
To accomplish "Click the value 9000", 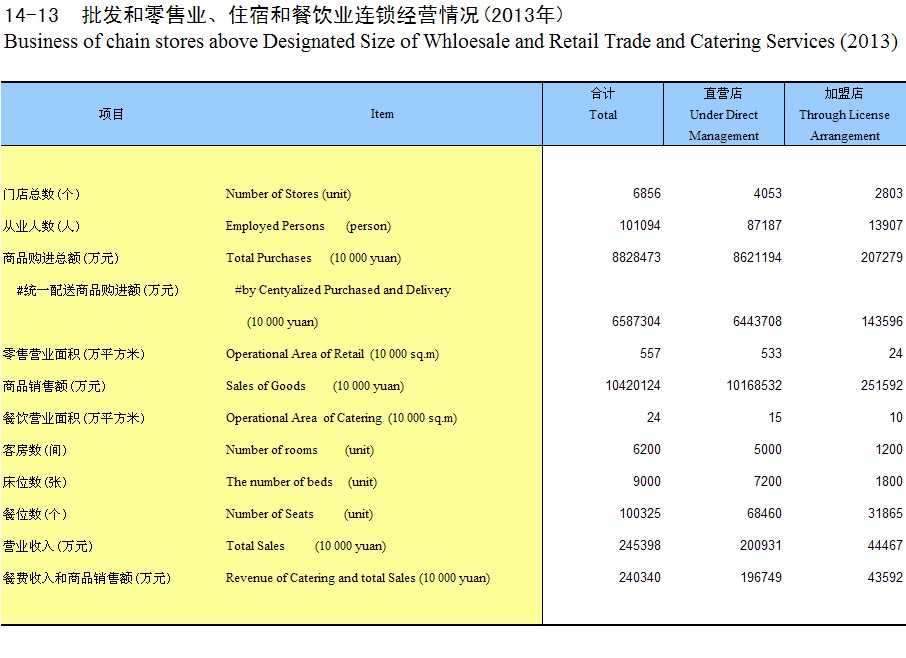I will (x=647, y=481).
